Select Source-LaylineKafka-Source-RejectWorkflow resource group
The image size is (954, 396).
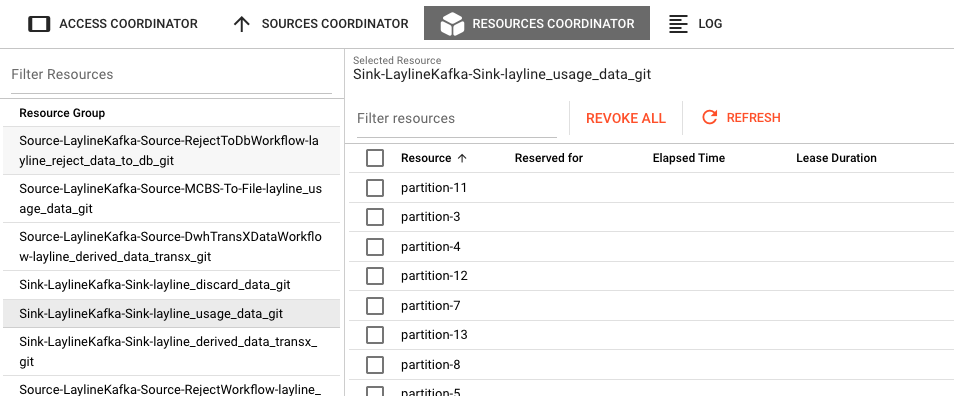[x=171, y=387]
